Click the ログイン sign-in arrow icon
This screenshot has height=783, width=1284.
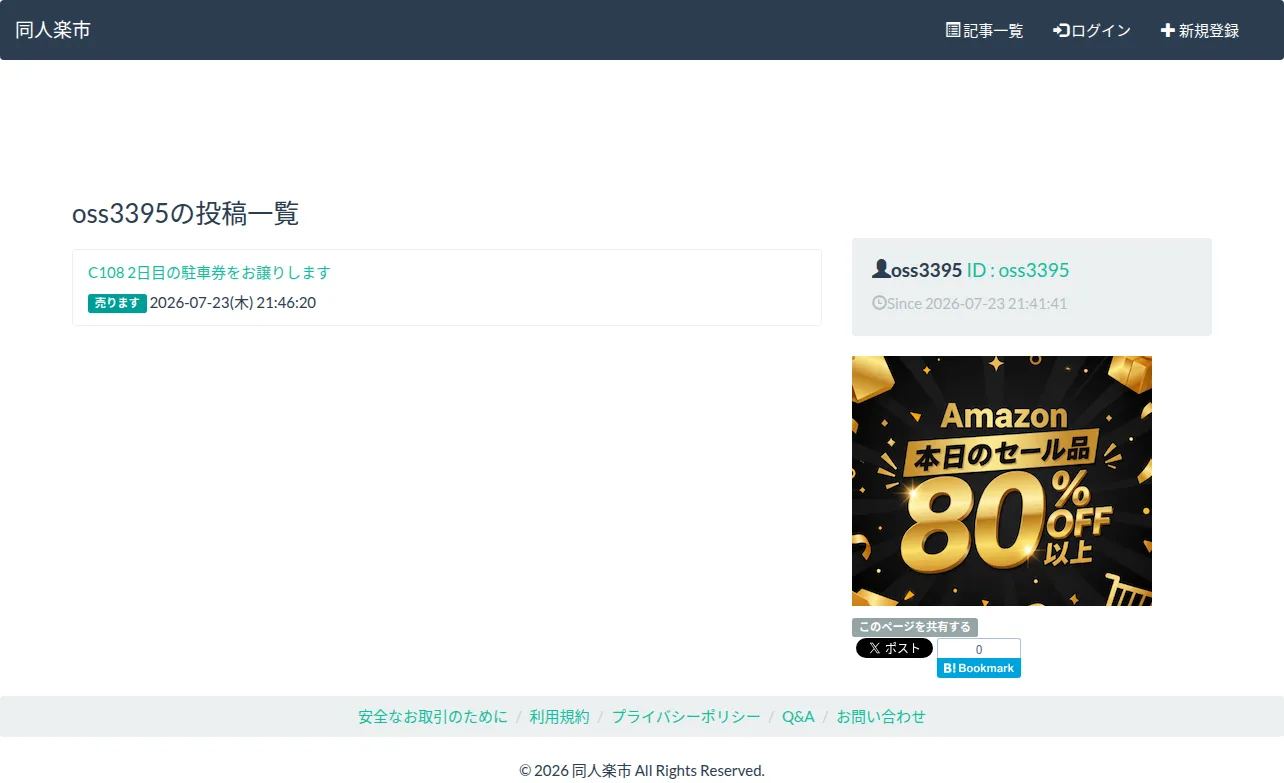pyautogui.click(x=1061, y=30)
